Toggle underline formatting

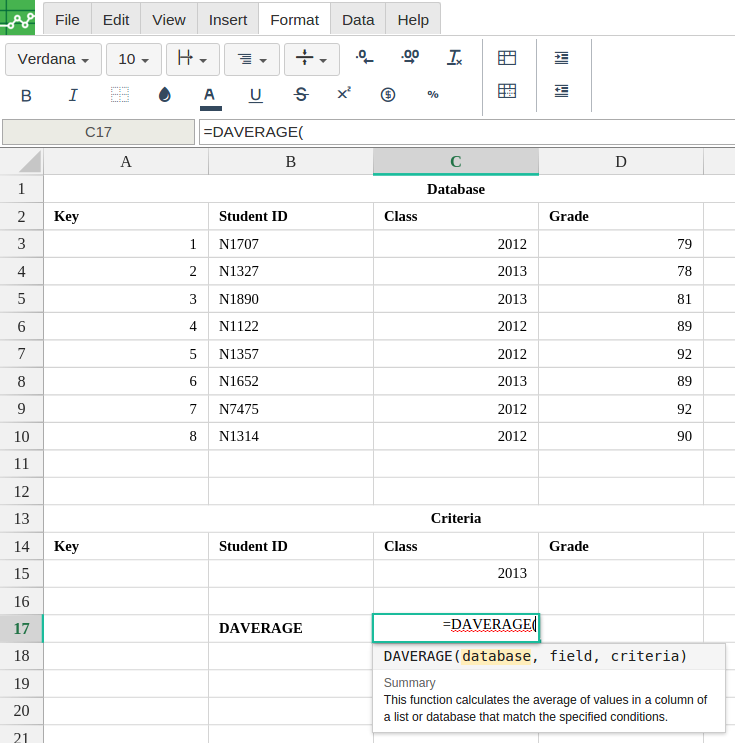pos(256,95)
